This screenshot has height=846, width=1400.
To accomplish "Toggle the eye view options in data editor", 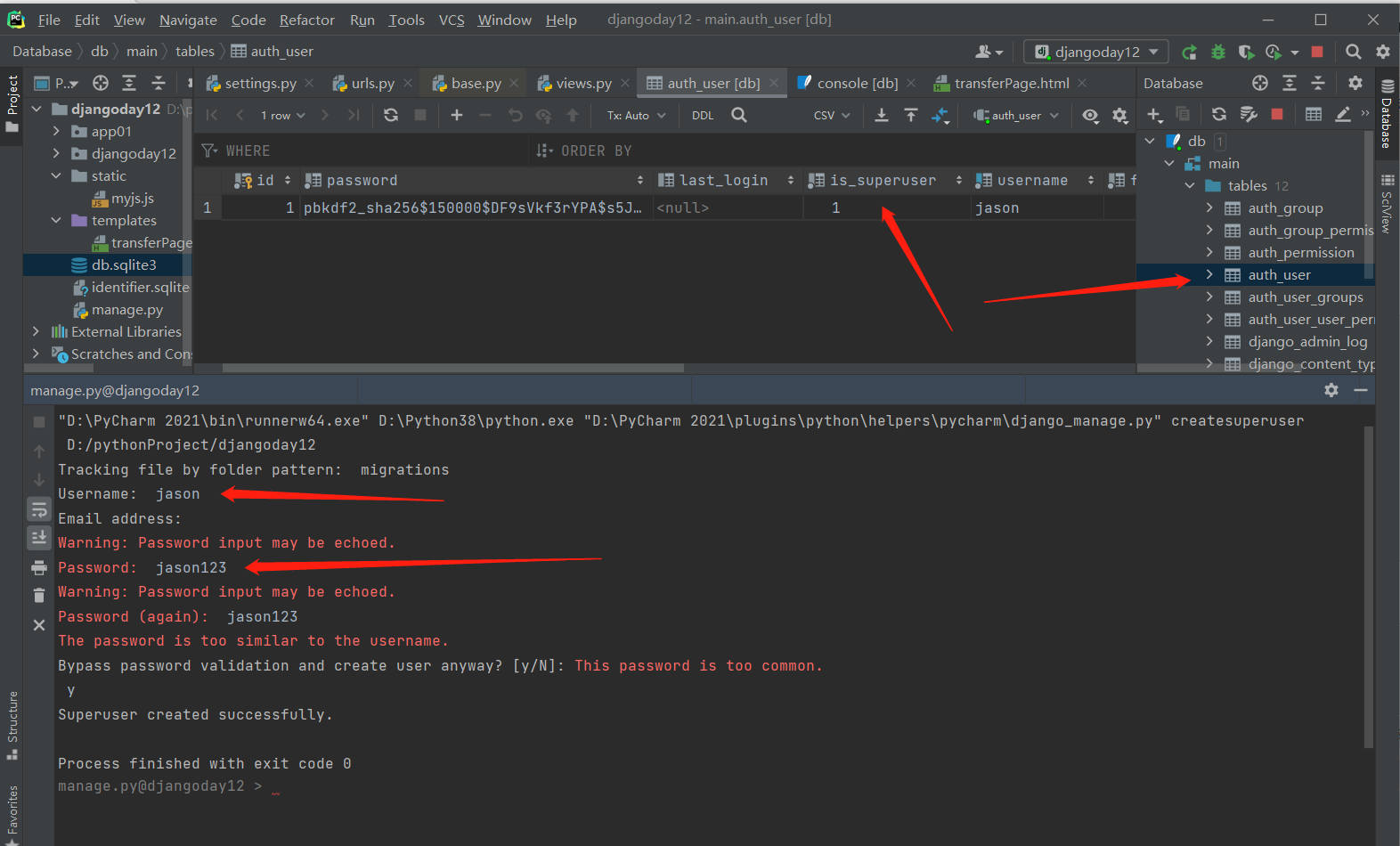I will point(1090,116).
